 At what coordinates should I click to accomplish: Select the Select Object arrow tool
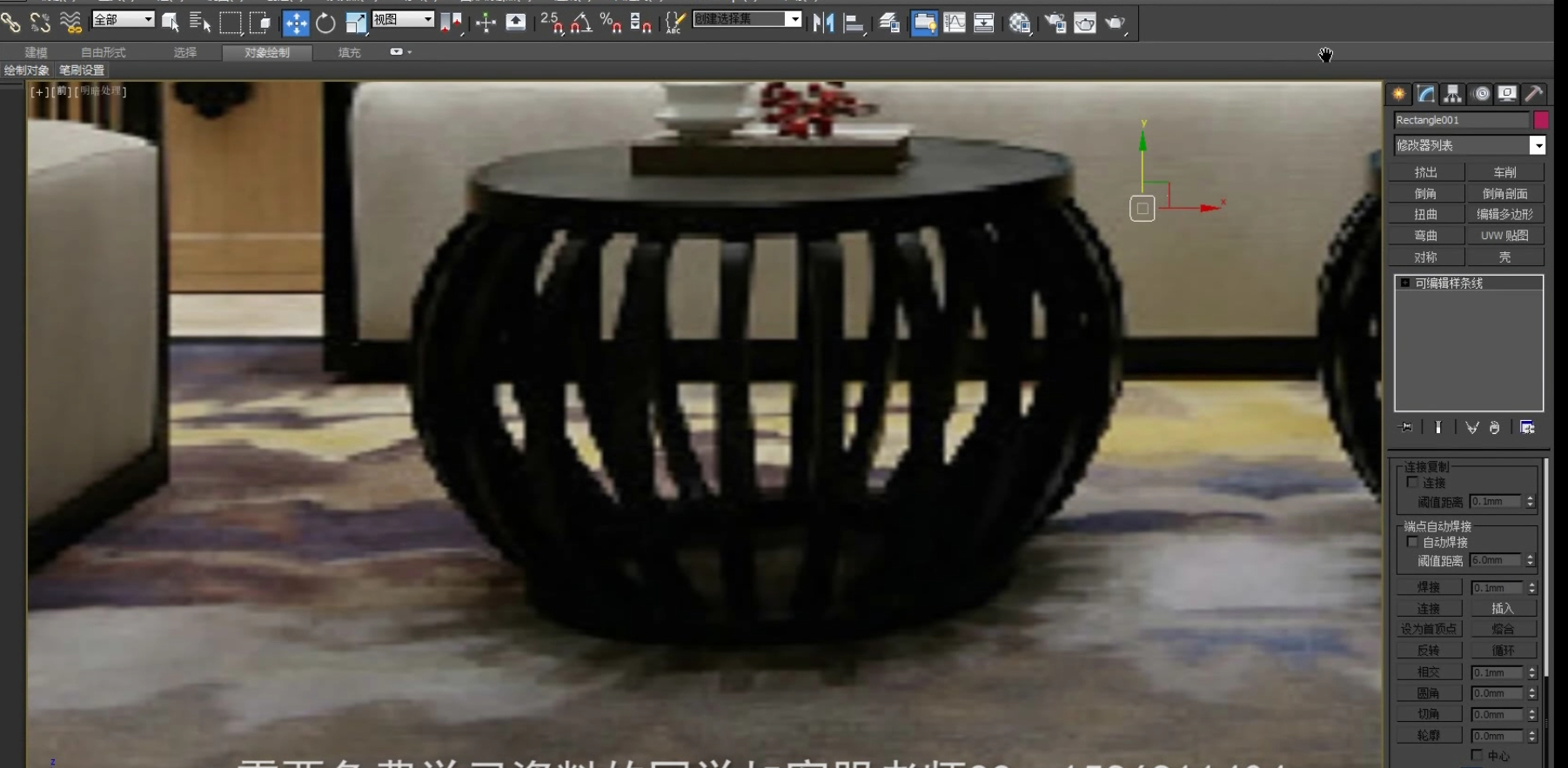point(171,23)
